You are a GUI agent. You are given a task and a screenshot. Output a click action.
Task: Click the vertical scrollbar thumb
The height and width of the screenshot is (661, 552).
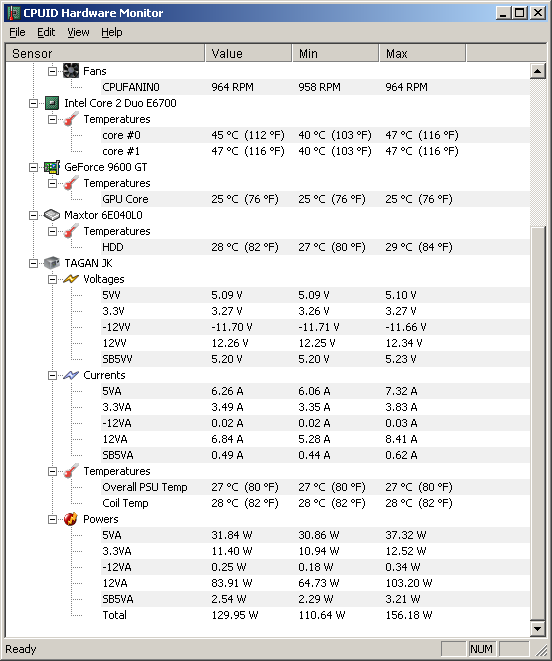point(538,424)
